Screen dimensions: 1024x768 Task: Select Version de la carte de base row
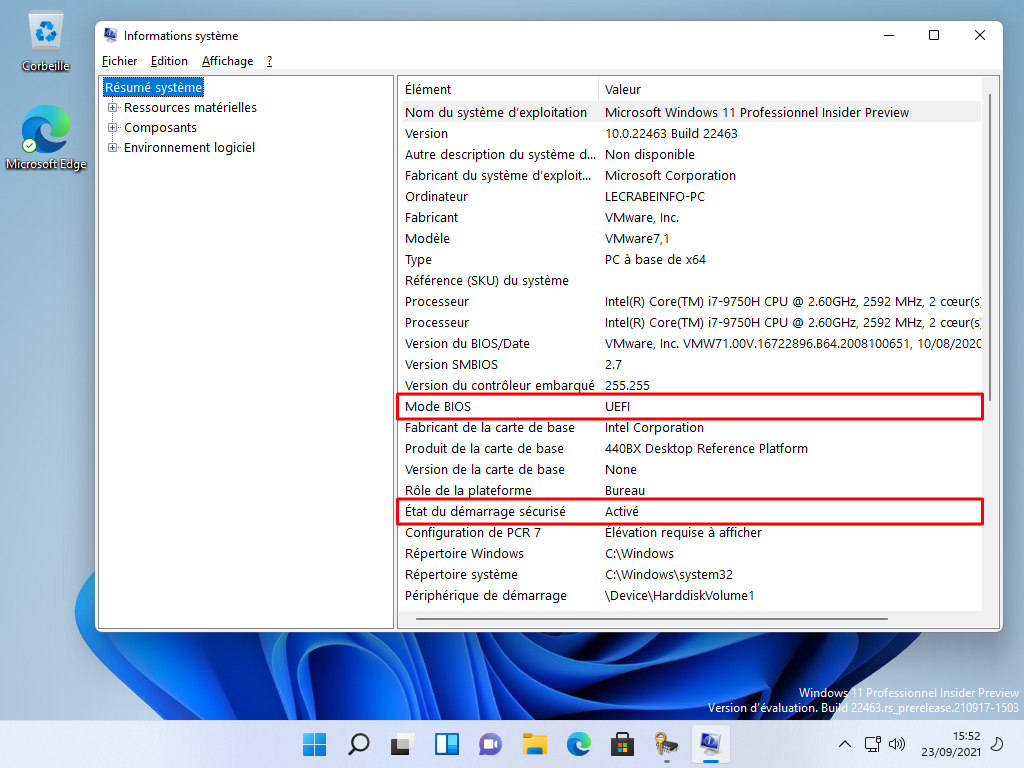[690, 470]
